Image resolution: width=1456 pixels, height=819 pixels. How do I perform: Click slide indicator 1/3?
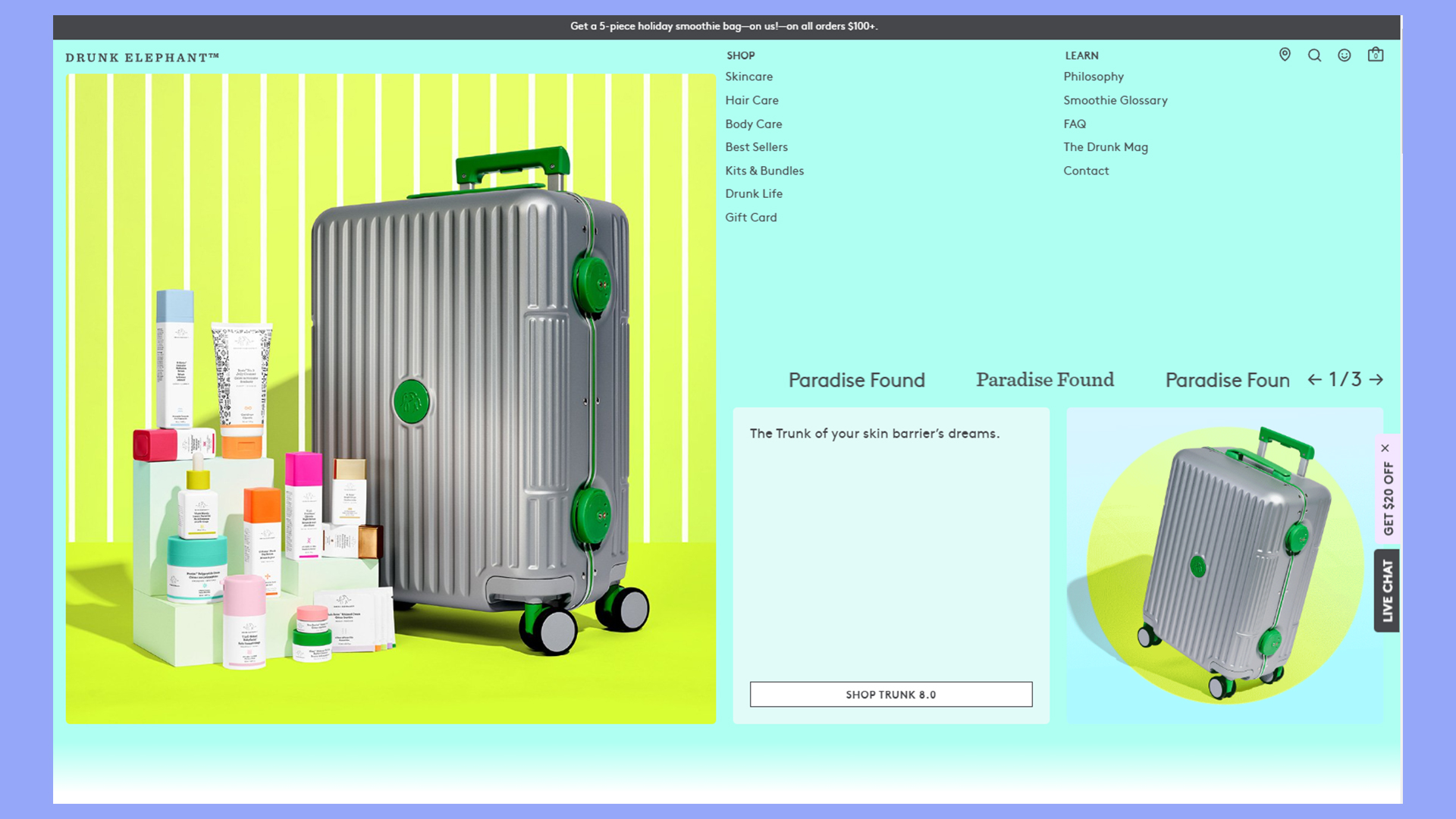tap(1344, 379)
